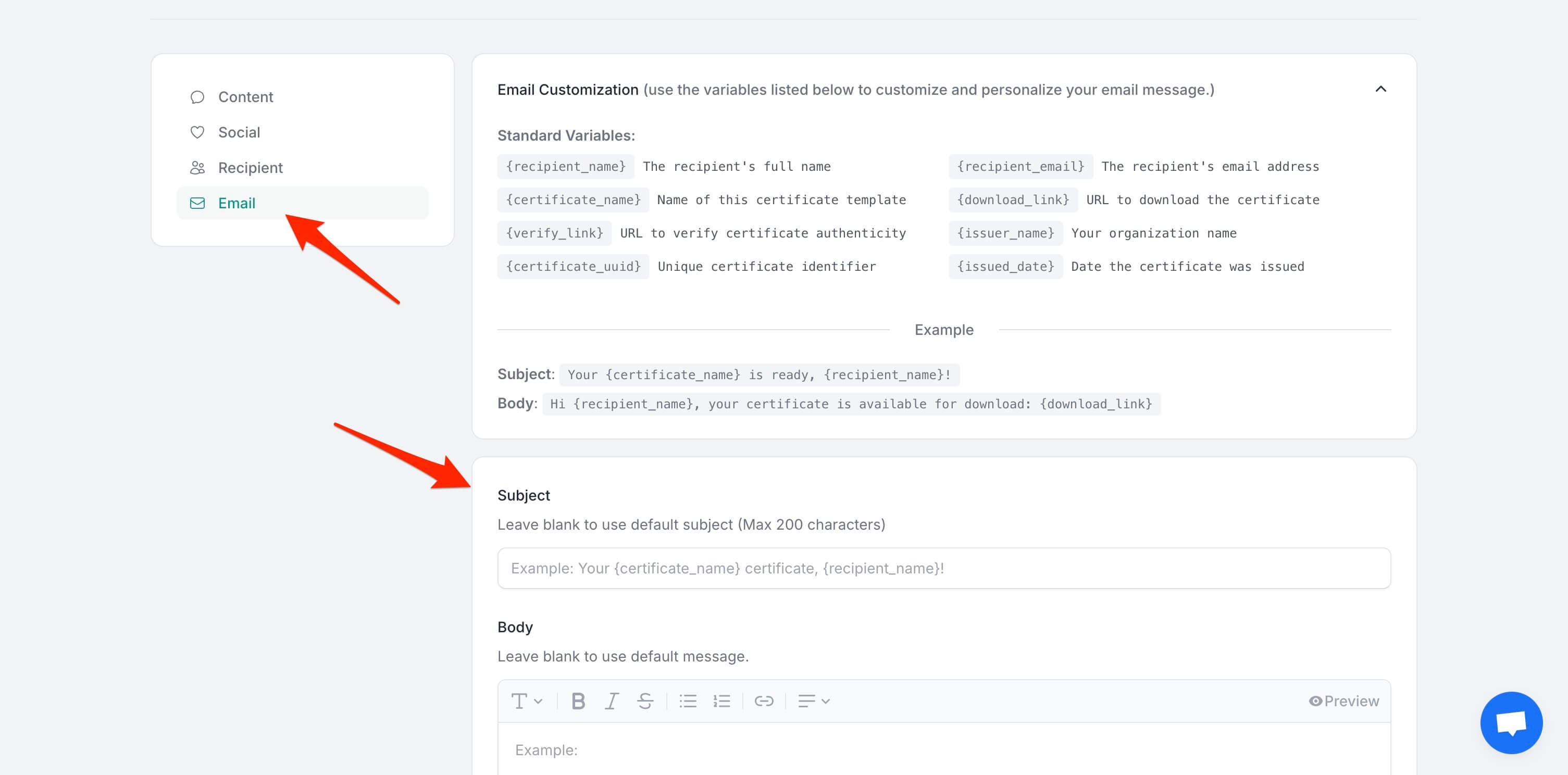Viewport: 1568px width, 775px height.
Task: Copy the {recipient_name} variable chip
Action: (x=565, y=166)
